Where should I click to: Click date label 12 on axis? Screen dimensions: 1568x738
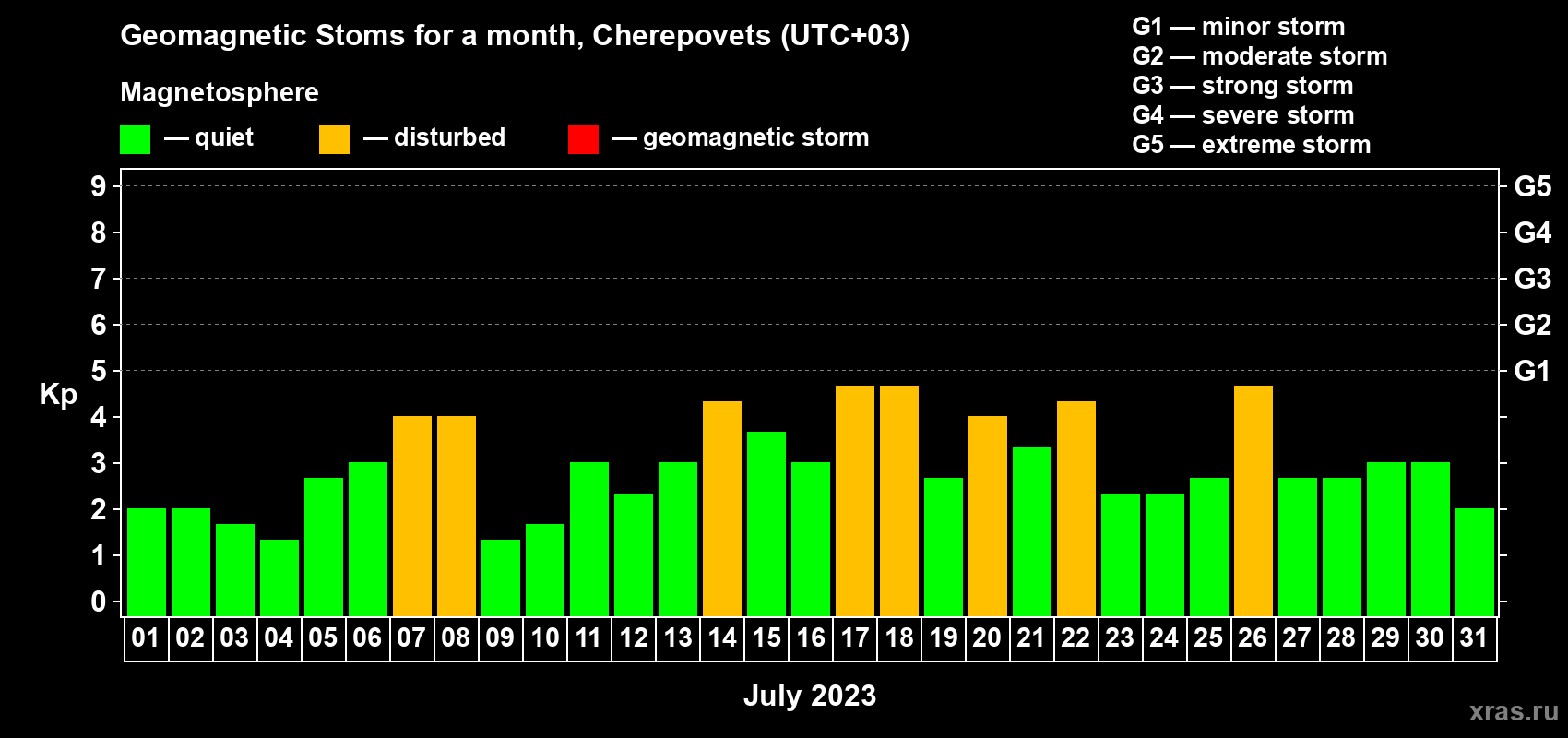click(x=634, y=637)
